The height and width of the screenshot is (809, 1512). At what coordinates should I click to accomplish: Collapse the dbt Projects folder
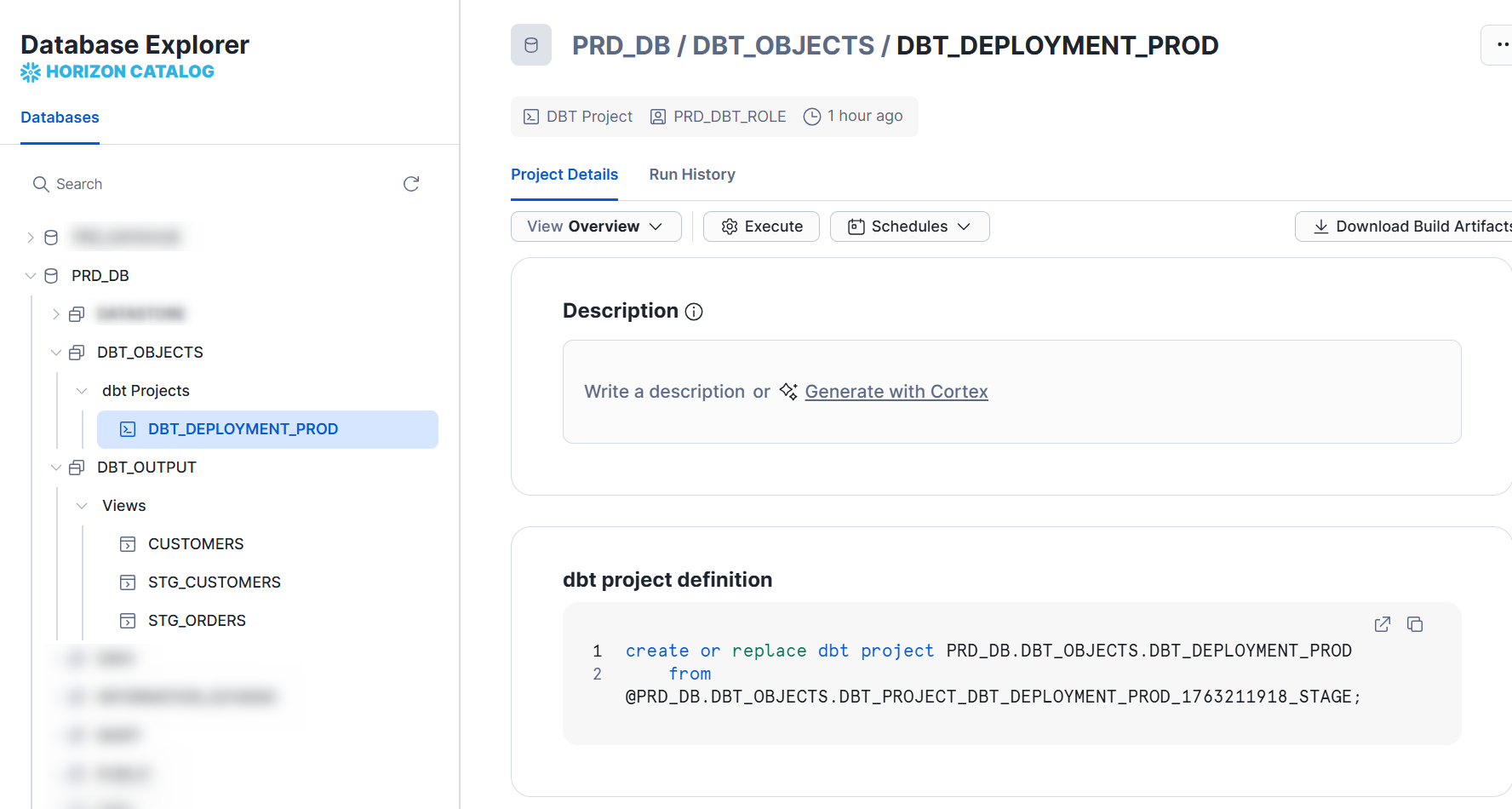(x=82, y=391)
